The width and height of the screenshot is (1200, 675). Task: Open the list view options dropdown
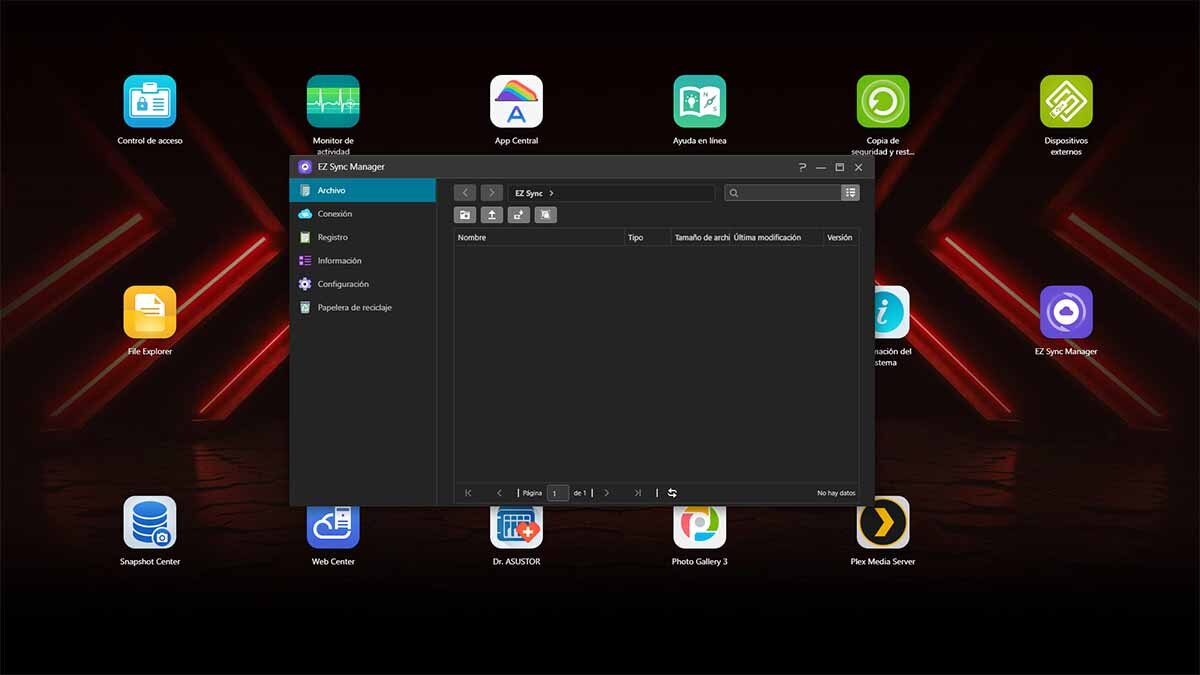851,193
